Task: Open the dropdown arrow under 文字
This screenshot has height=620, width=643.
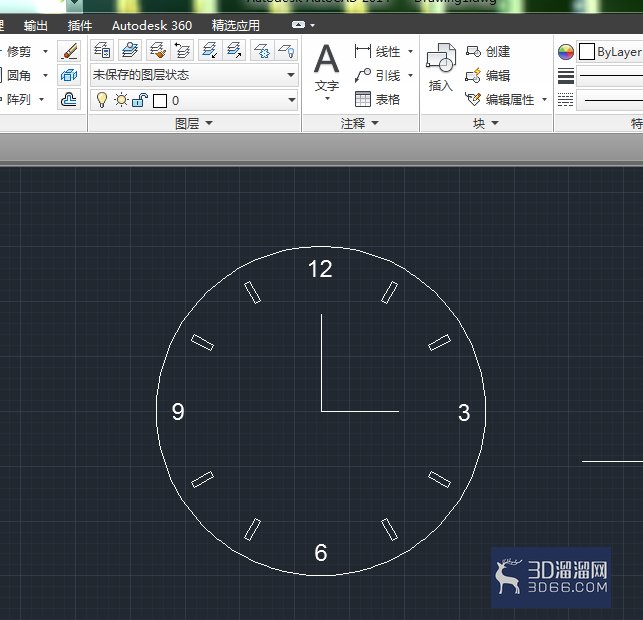Action: click(327, 99)
